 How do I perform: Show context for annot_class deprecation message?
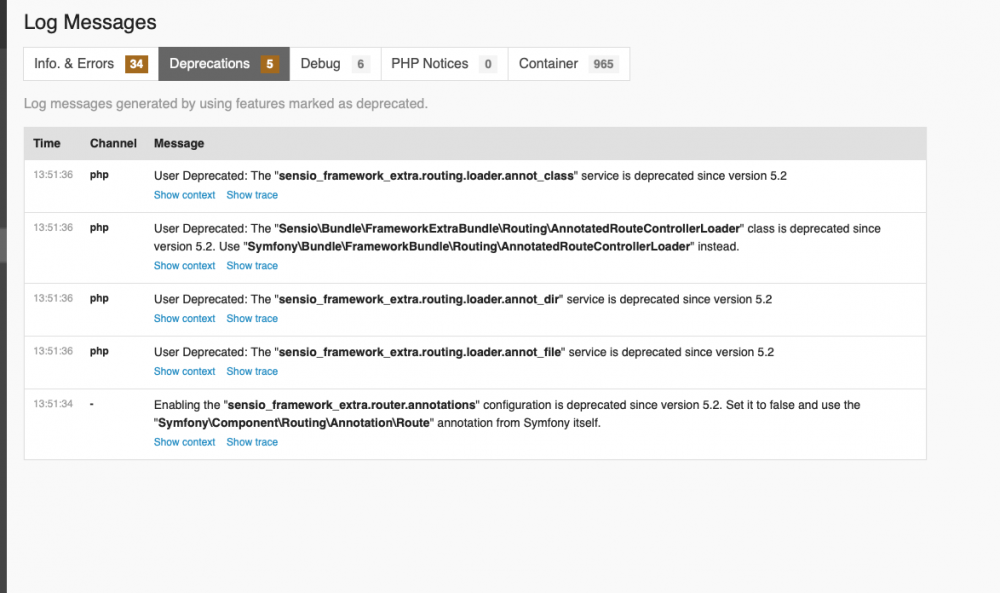tap(184, 194)
